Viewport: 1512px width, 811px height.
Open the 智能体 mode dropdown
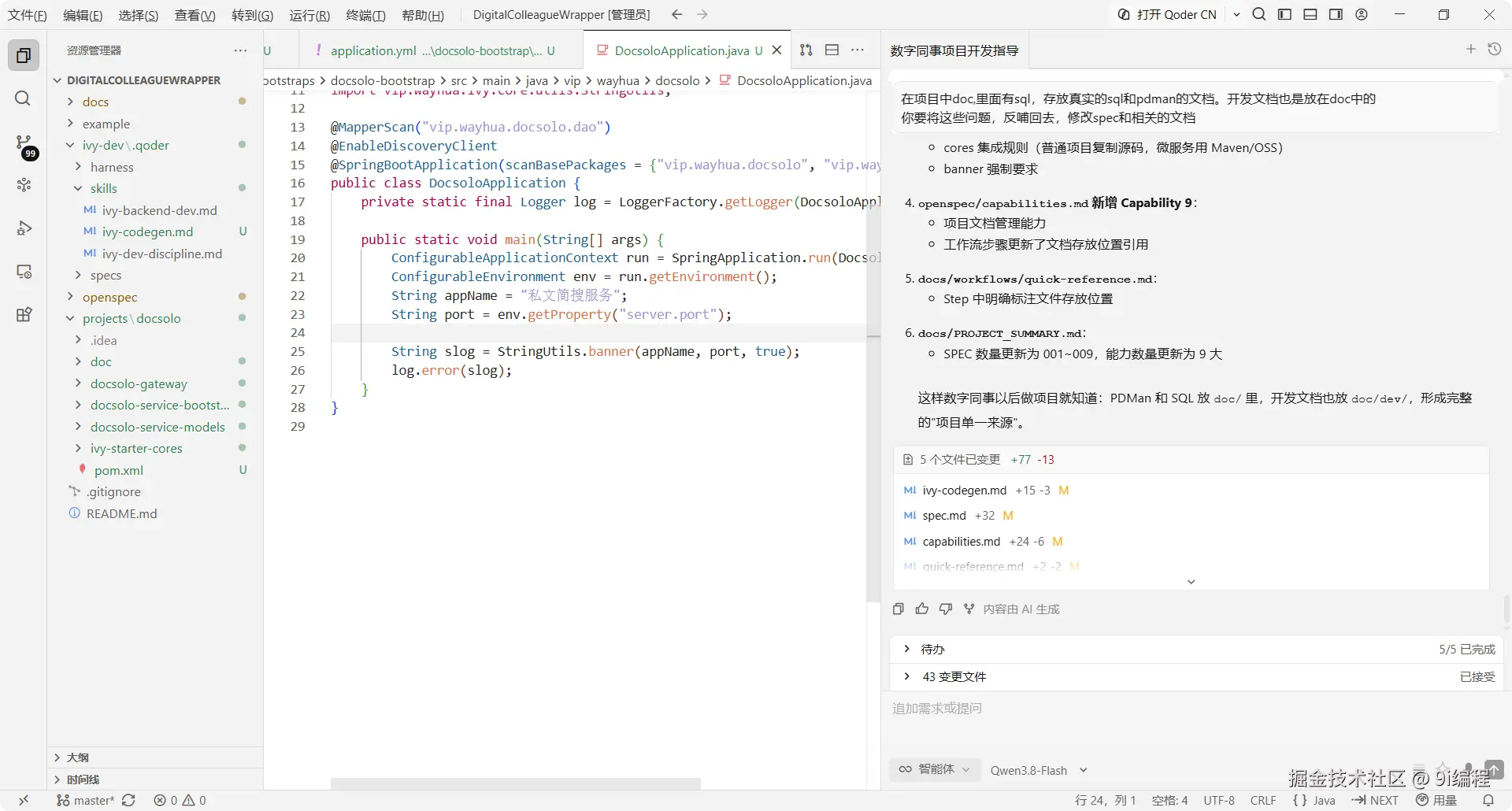(935, 769)
